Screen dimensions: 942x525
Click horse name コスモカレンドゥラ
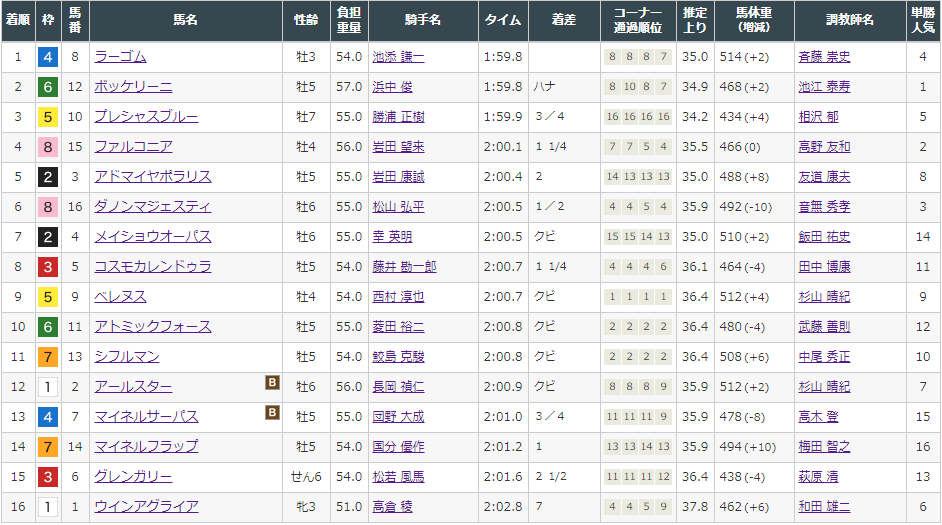153,267
